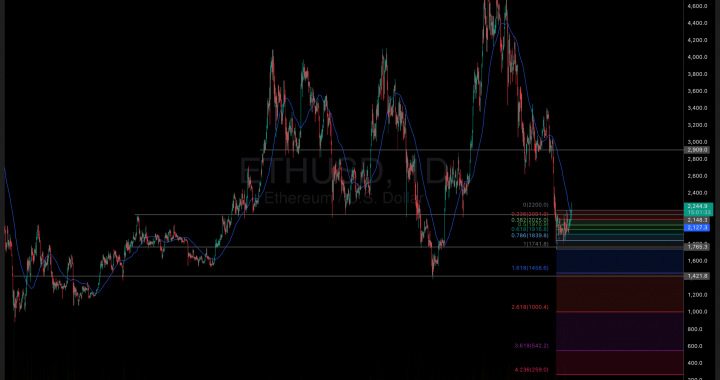The height and width of the screenshot is (380, 720).
Task: Click the 4,600.0 price axis tick
Action: point(697,6)
